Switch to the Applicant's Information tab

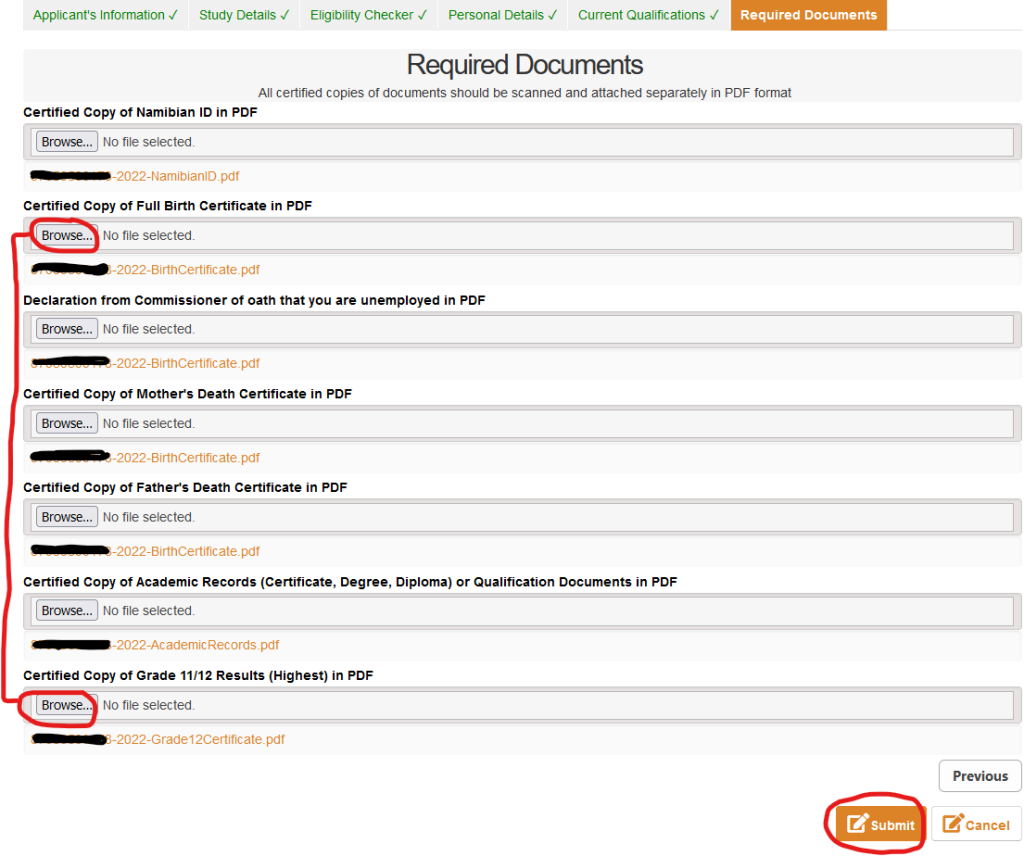click(x=104, y=15)
